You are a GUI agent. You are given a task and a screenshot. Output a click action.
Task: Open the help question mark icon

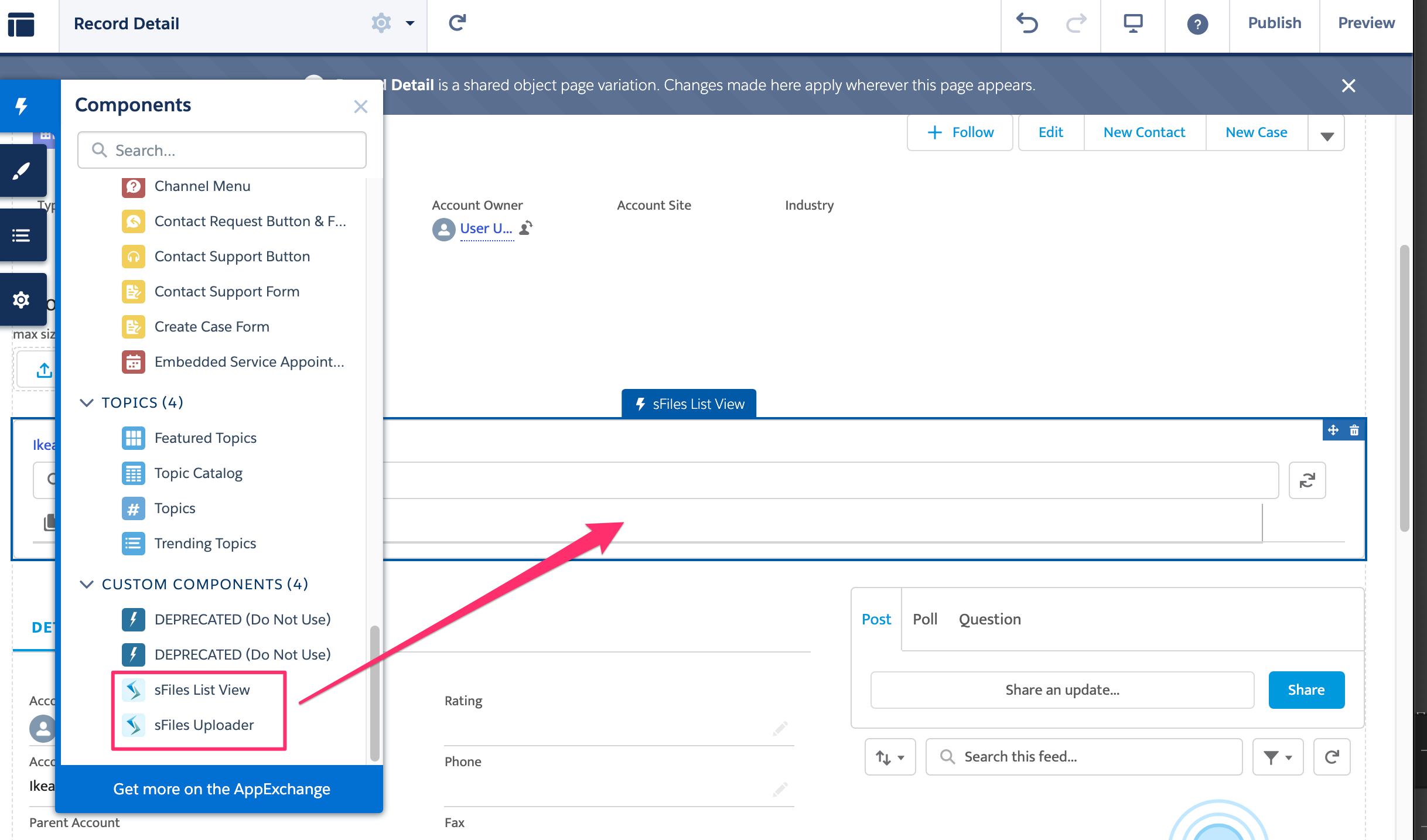coord(1197,24)
